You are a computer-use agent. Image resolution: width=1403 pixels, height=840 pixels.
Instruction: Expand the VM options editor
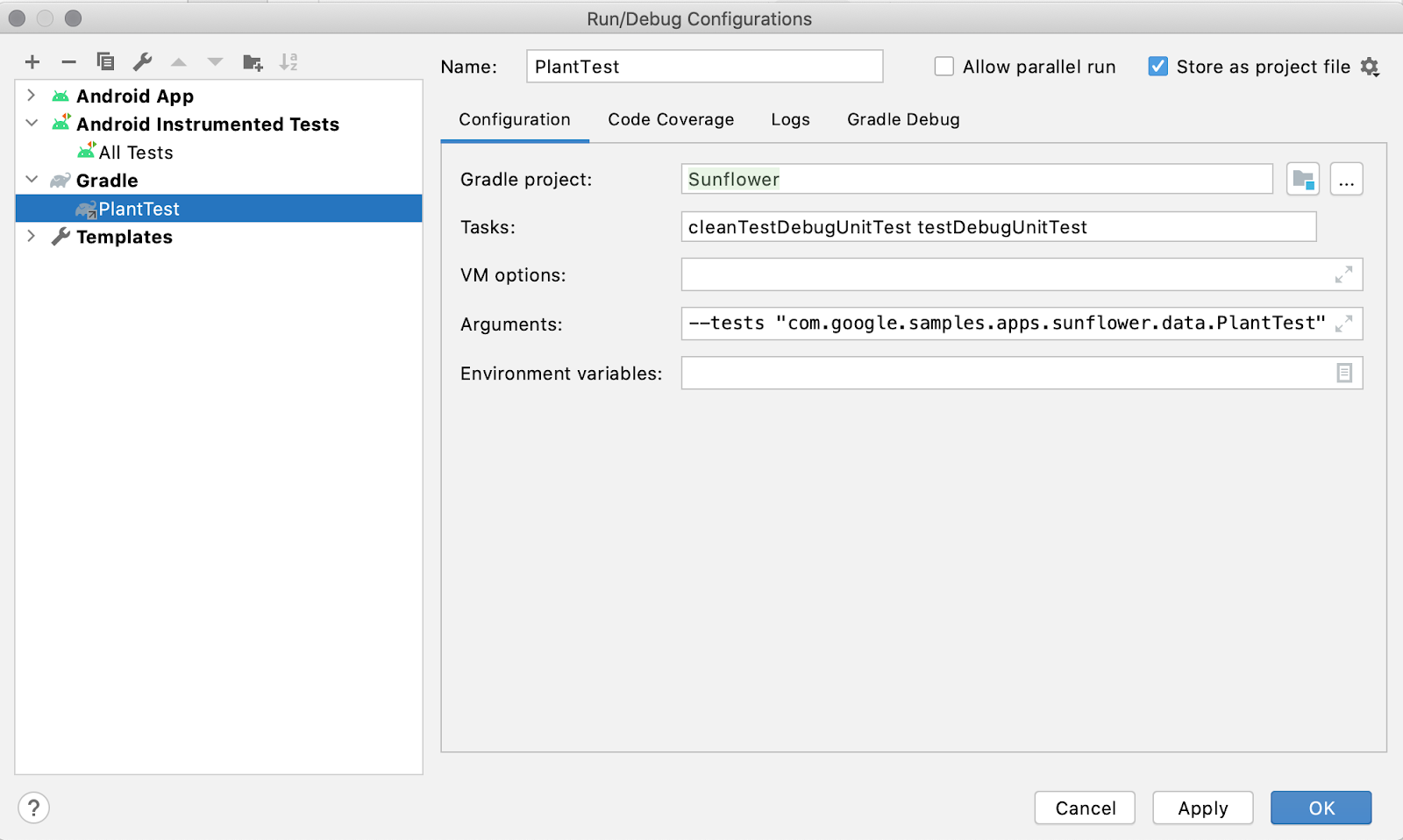coord(1344,274)
